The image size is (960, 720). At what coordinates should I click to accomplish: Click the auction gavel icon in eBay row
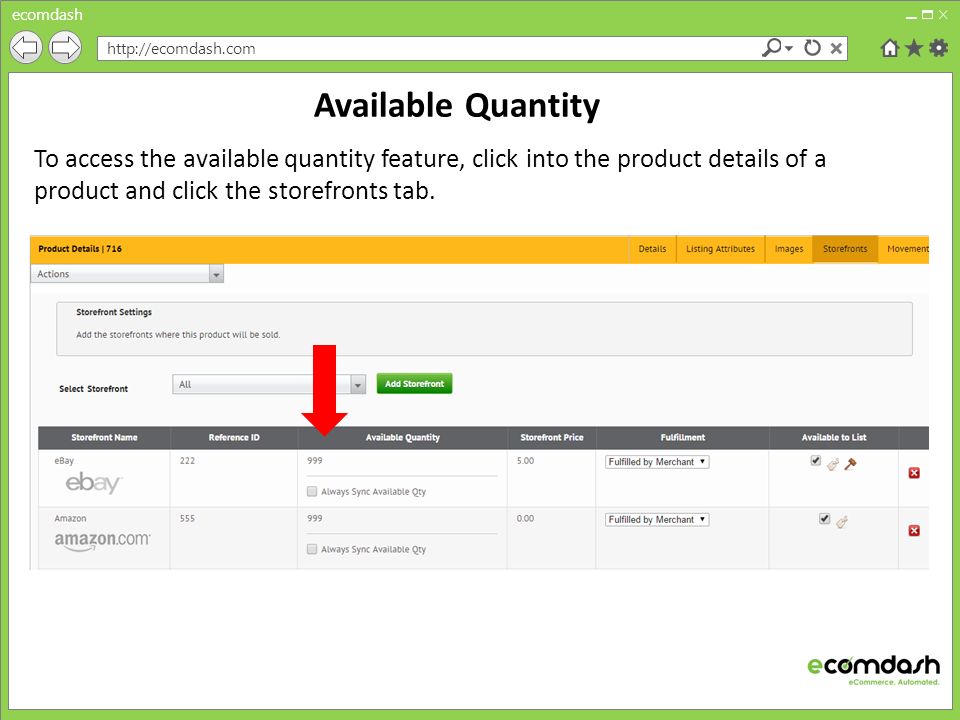(850, 464)
